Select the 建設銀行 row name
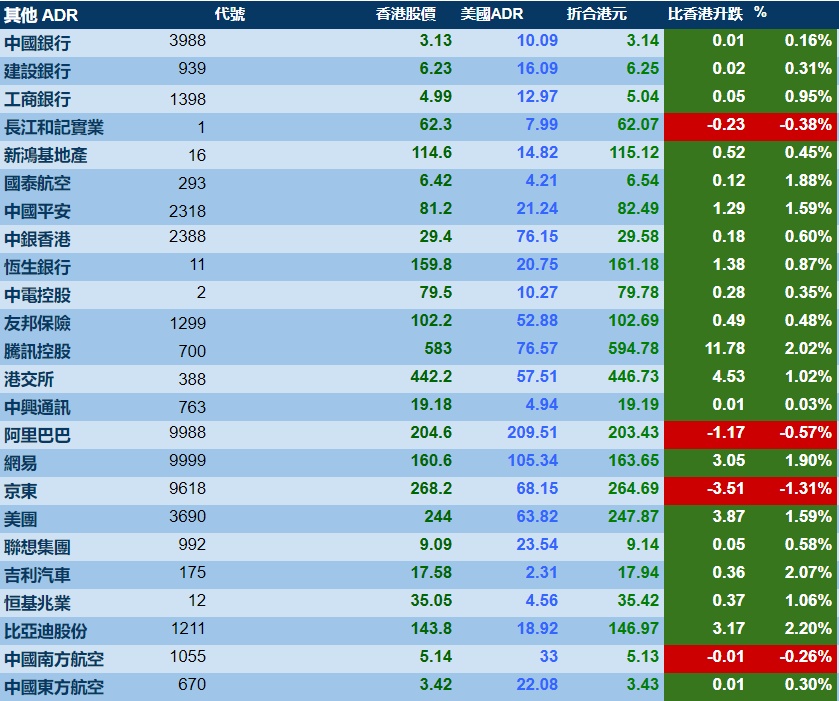 37,71
